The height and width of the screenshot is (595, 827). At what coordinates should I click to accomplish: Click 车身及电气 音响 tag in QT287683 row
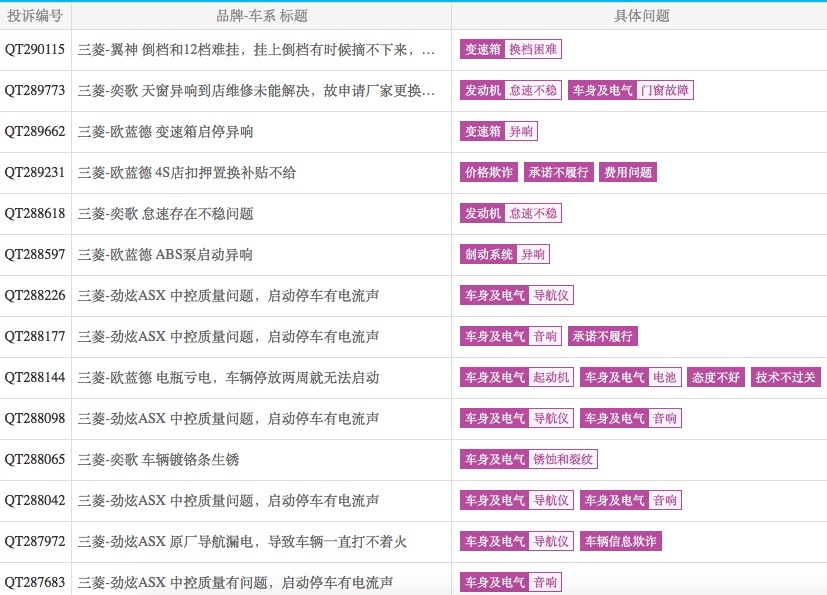511,582
